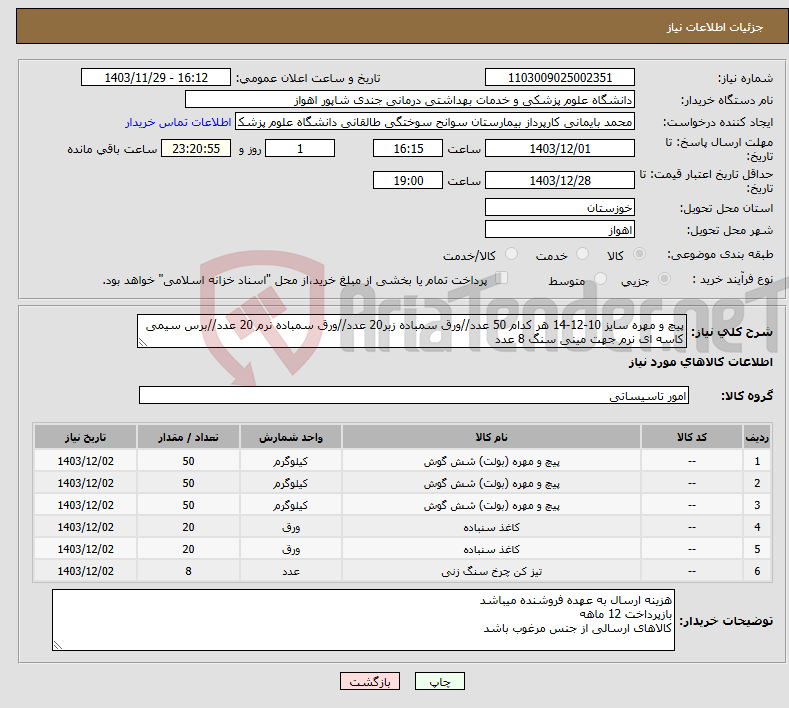Select the کالا radio button

[639, 254]
